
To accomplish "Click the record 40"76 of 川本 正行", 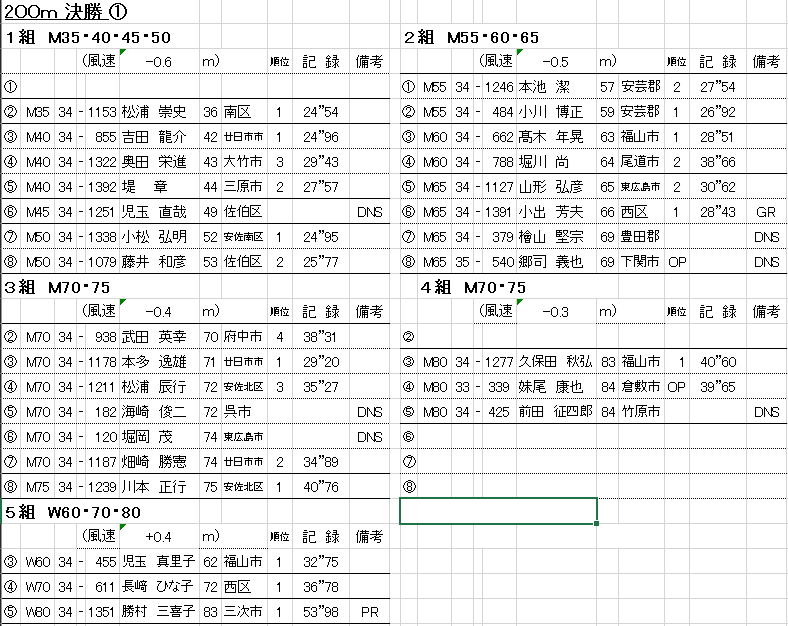I will pyautogui.click(x=322, y=487).
